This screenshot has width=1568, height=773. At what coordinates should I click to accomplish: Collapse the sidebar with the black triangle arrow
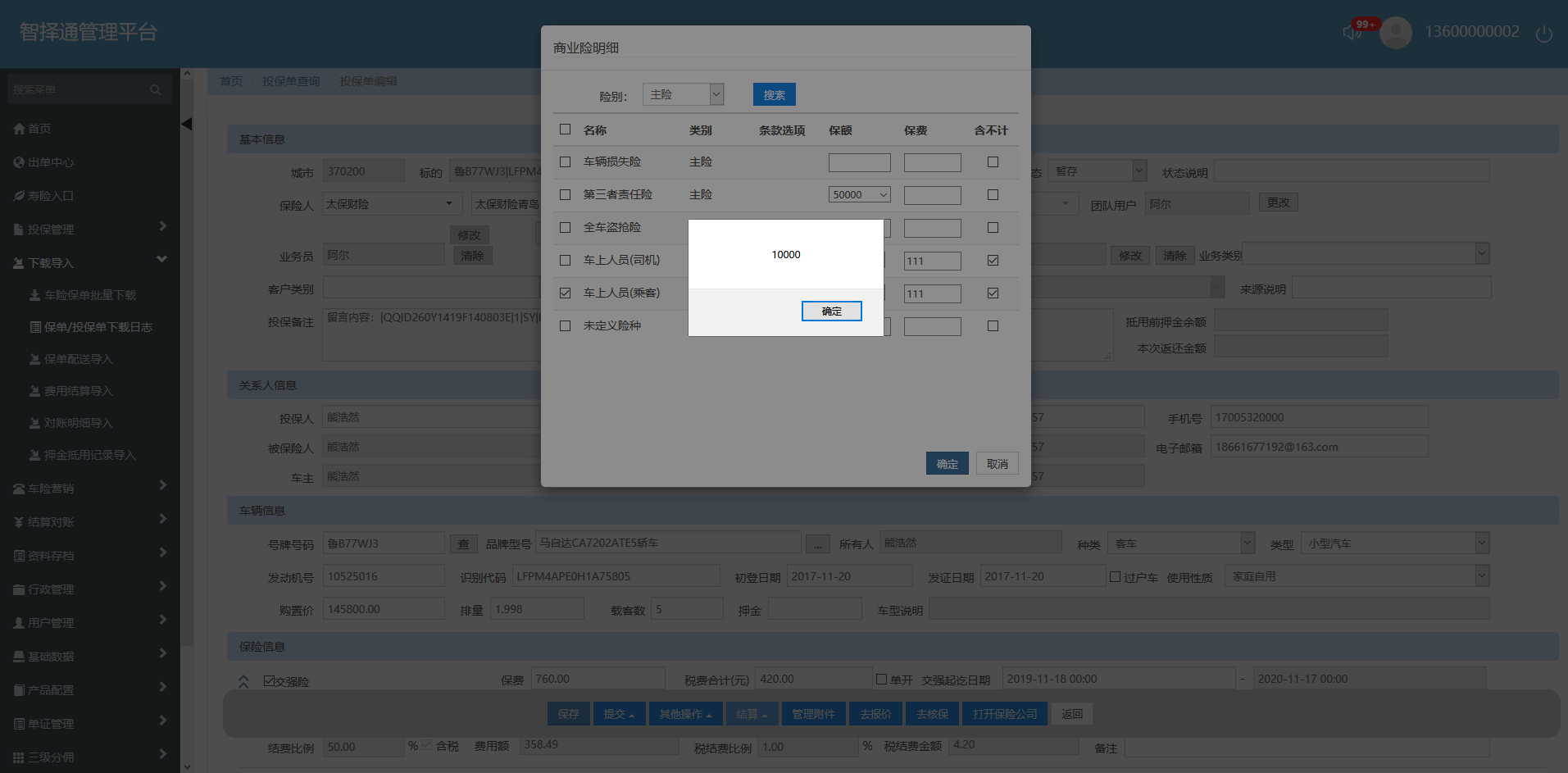187,124
